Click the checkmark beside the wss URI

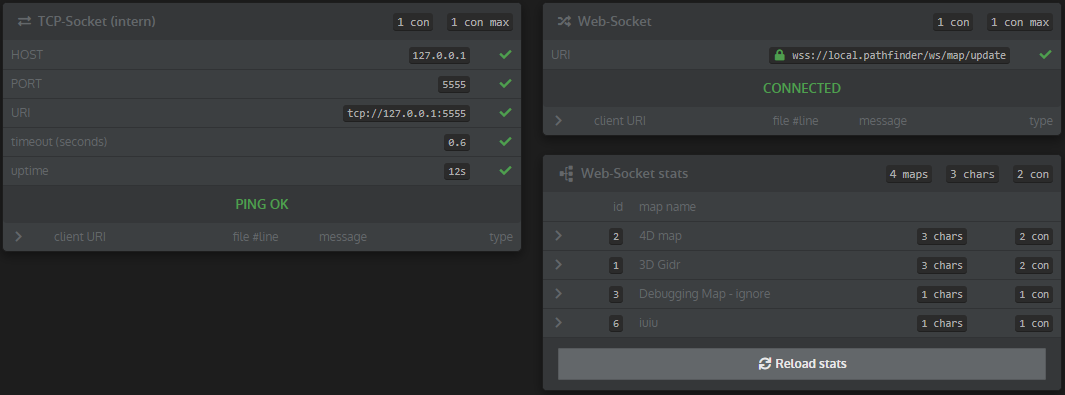tap(1045, 54)
